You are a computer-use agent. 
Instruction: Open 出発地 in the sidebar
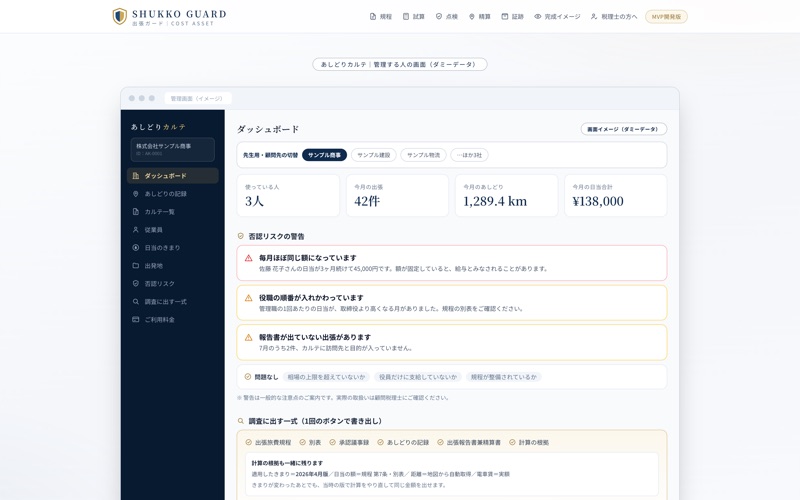coord(172,266)
